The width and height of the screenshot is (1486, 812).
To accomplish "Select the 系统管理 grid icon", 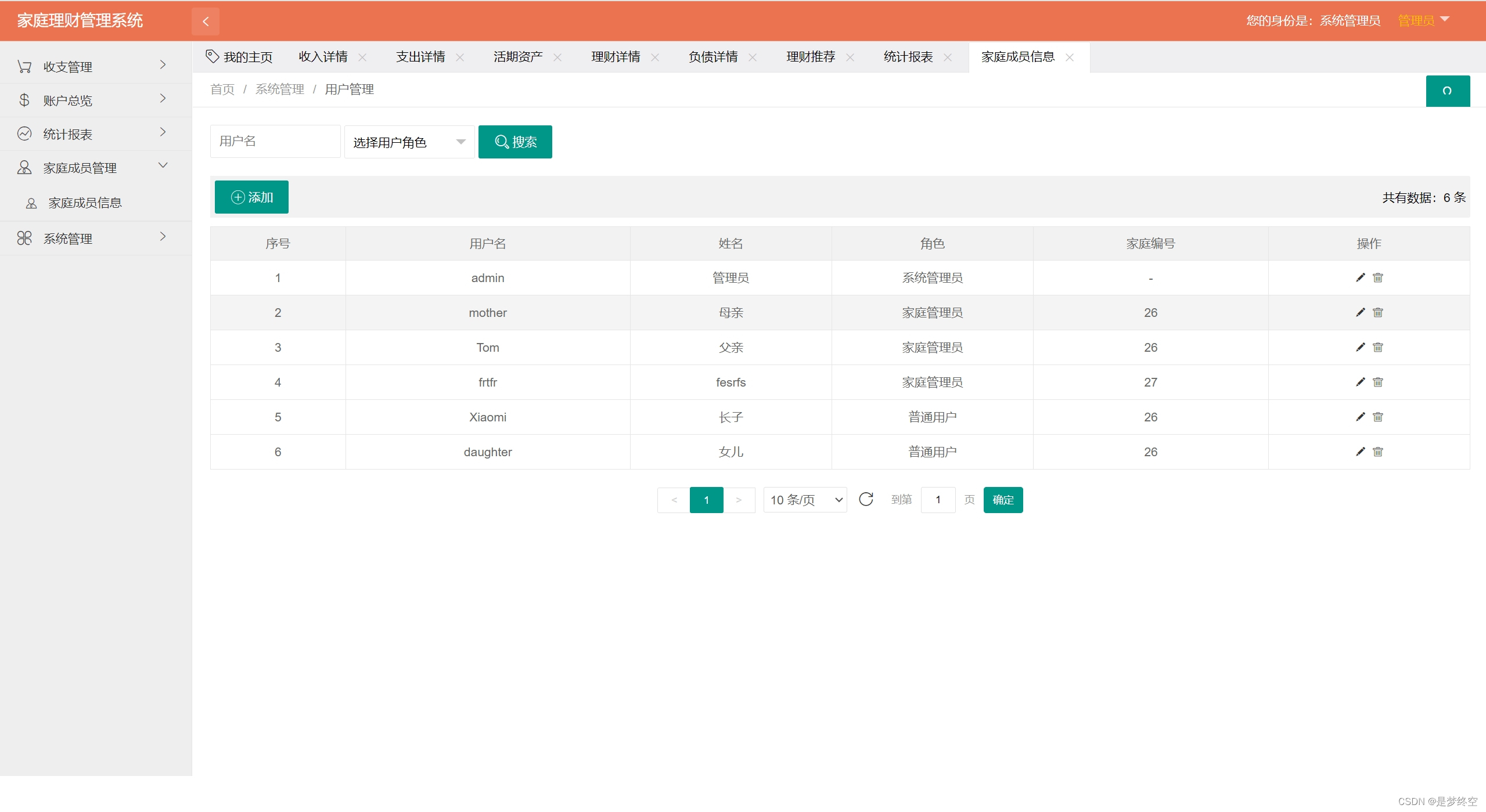I will [x=24, y=237].
